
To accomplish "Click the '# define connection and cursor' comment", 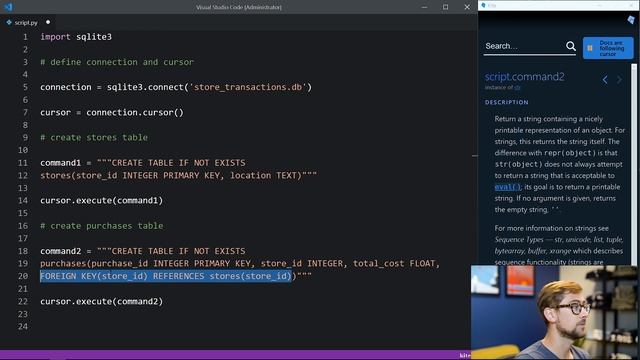I will [x=117, y=62].
